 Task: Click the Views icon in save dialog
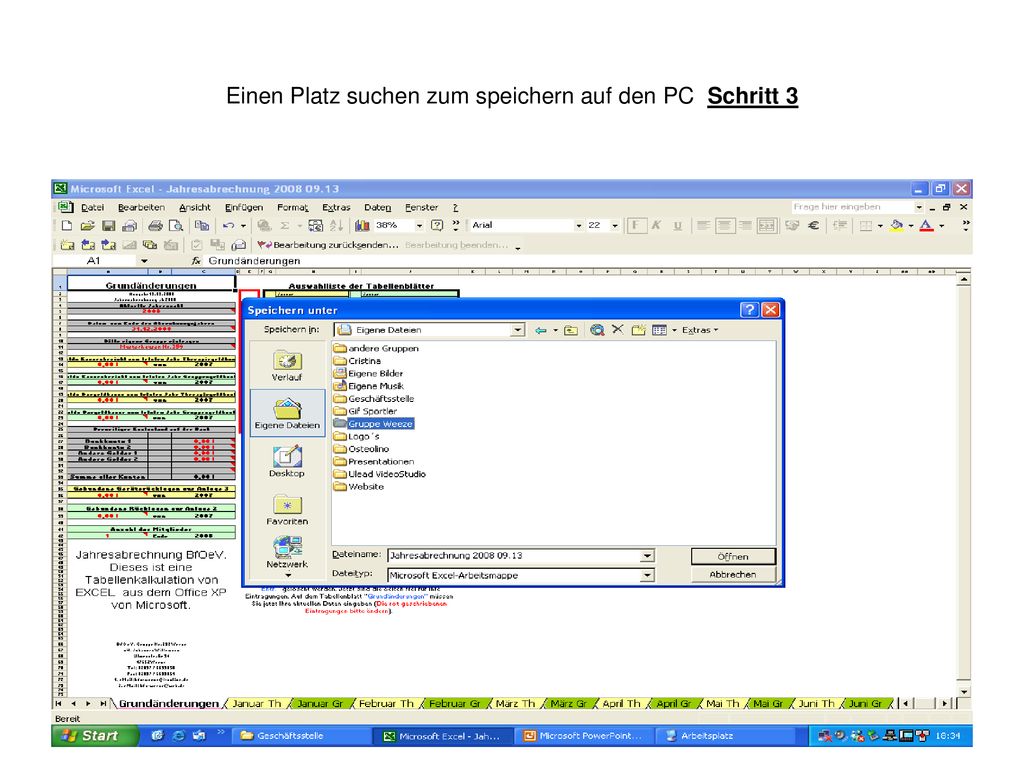tap(660, 330)
